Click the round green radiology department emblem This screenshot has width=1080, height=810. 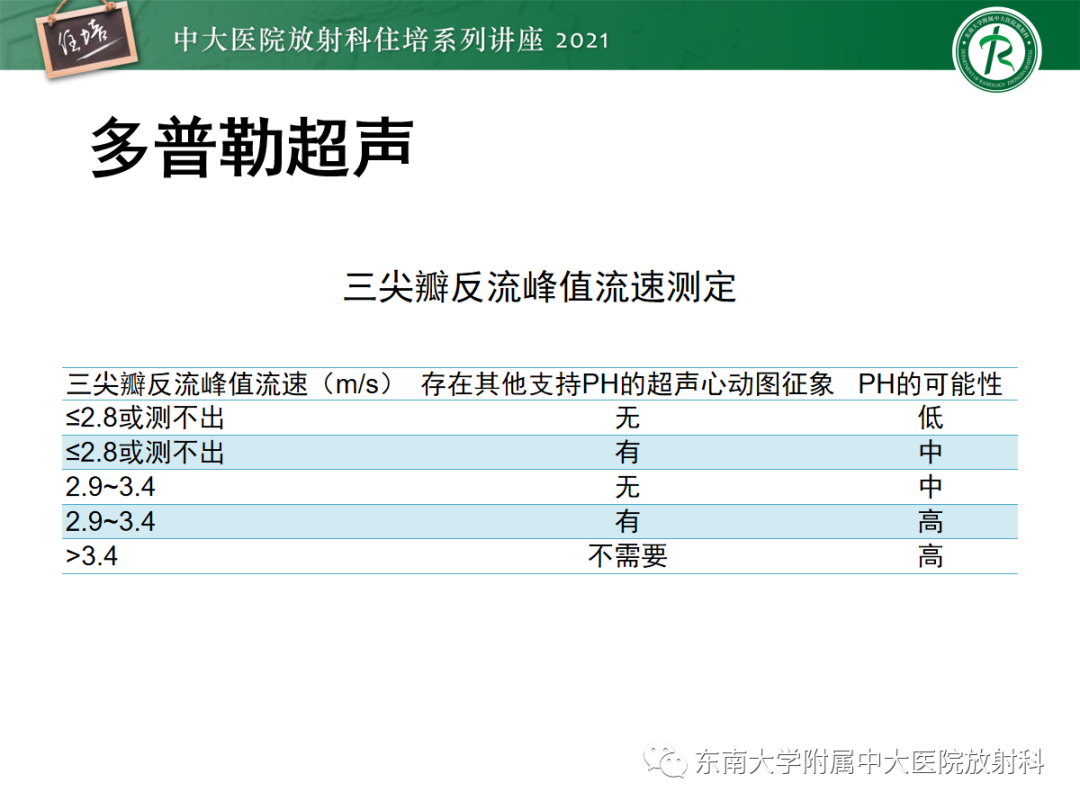pyautogui.click(x=997, y=50)
